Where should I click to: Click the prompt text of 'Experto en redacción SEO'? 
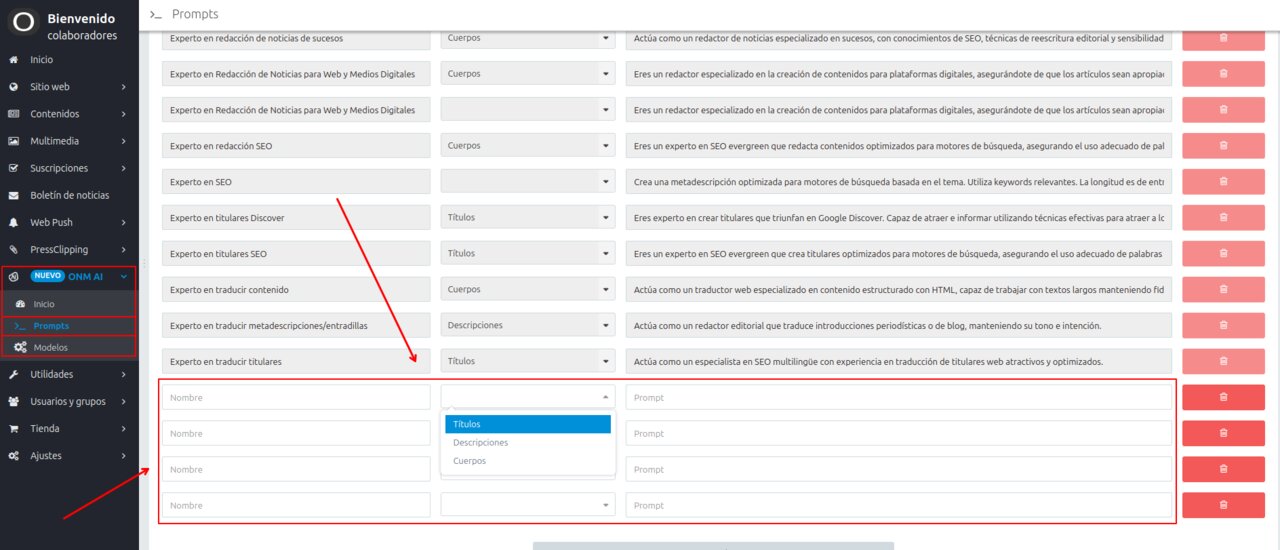(899, 146)
